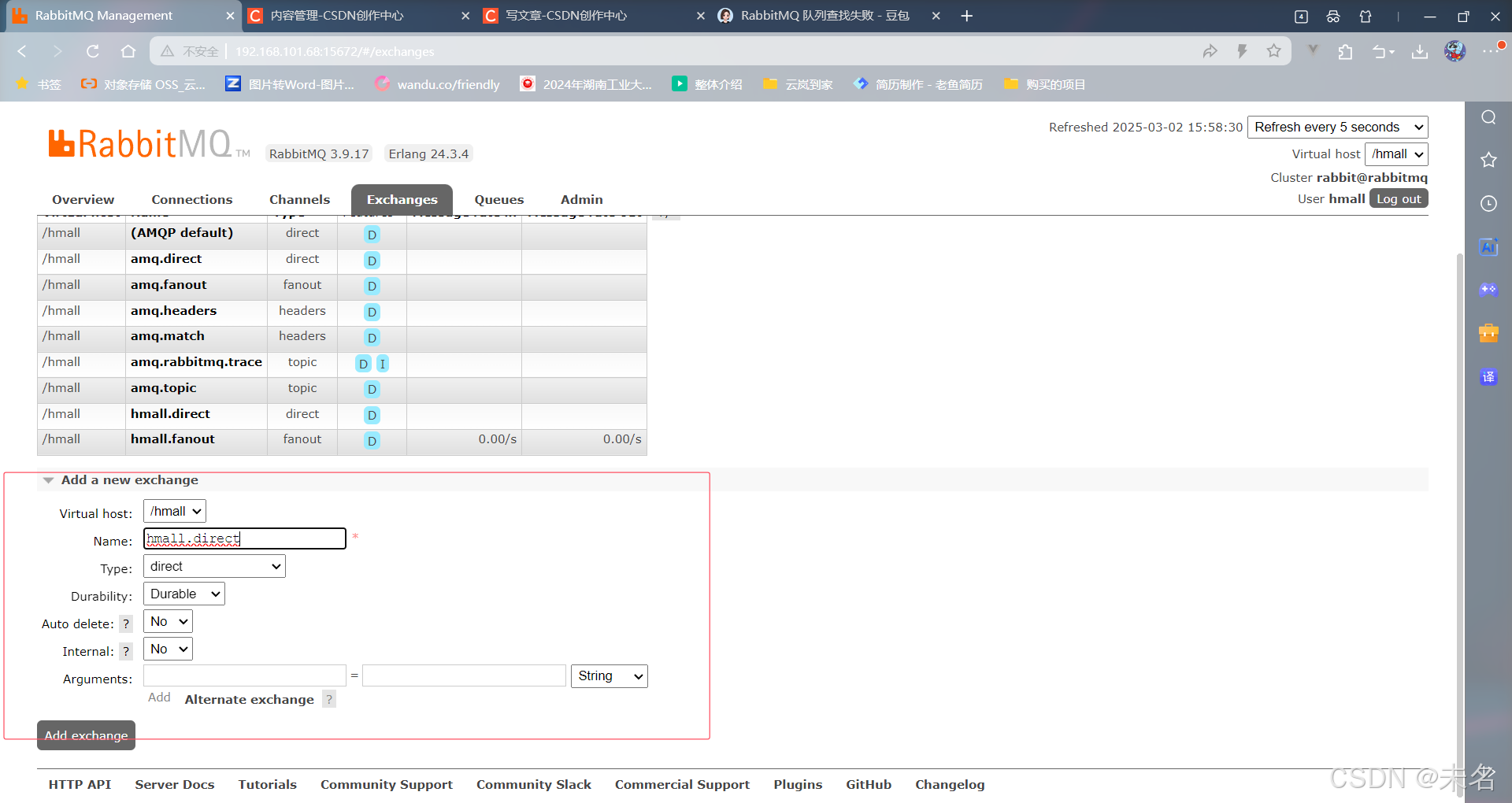1512x803 pixels.
Task: Click the D feature badge for amq.direct
Action: [372, 261]
